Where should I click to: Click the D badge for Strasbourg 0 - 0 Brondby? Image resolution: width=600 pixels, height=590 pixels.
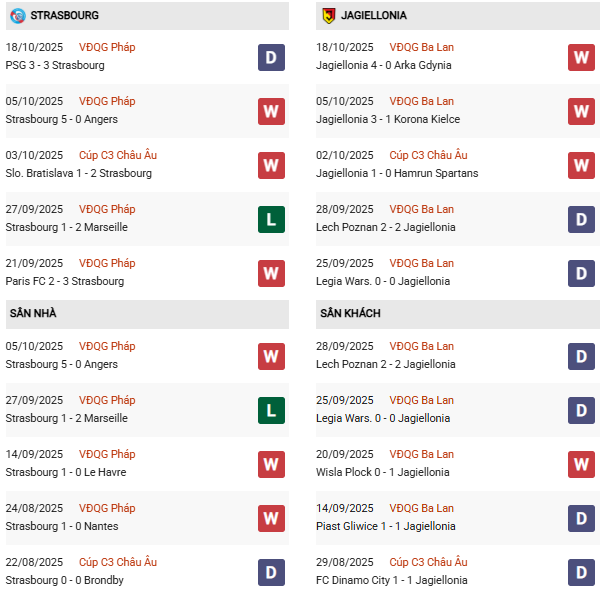pyautogui.click(x=271, y=572)
